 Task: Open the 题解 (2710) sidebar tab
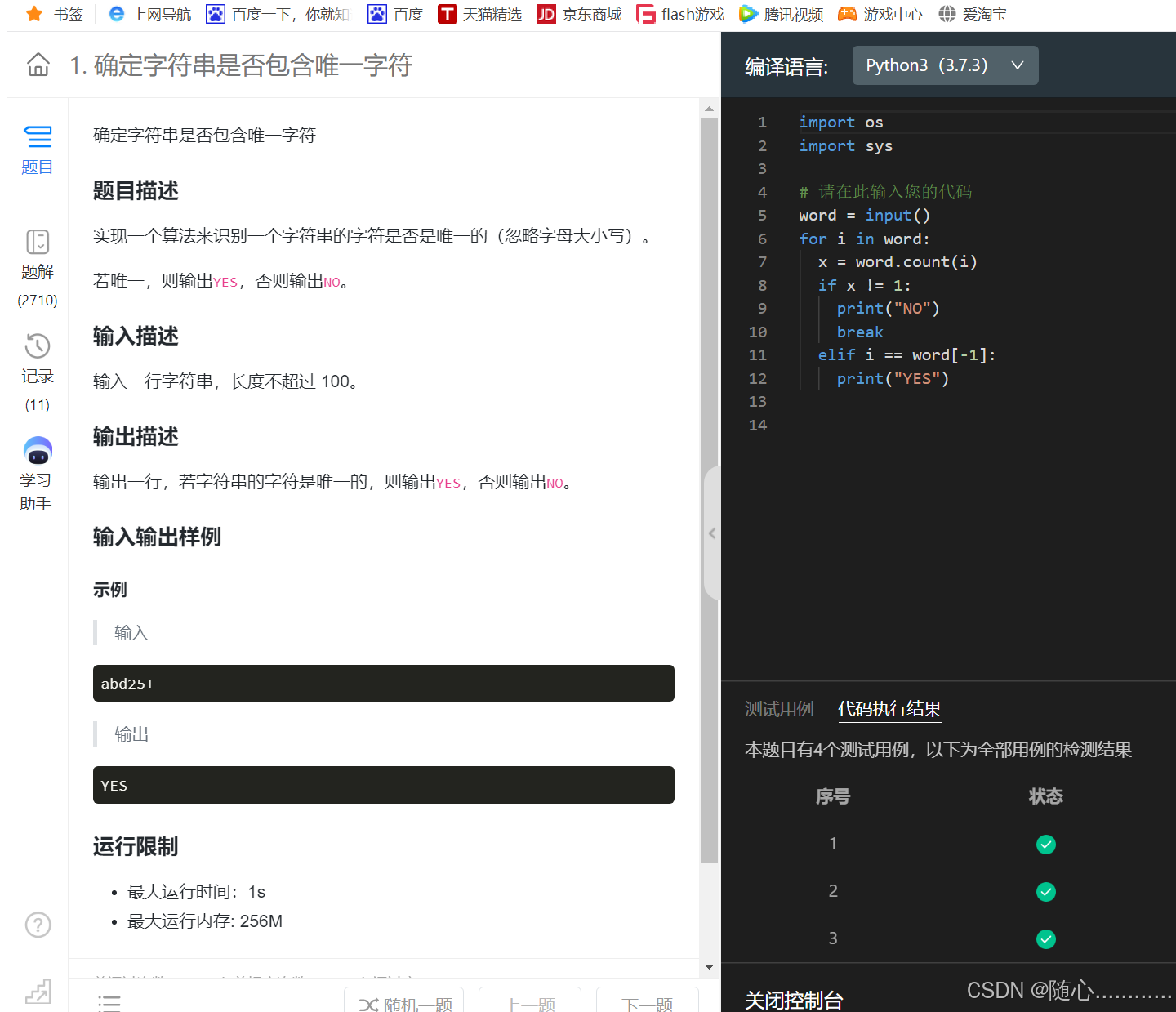(38, 269)
